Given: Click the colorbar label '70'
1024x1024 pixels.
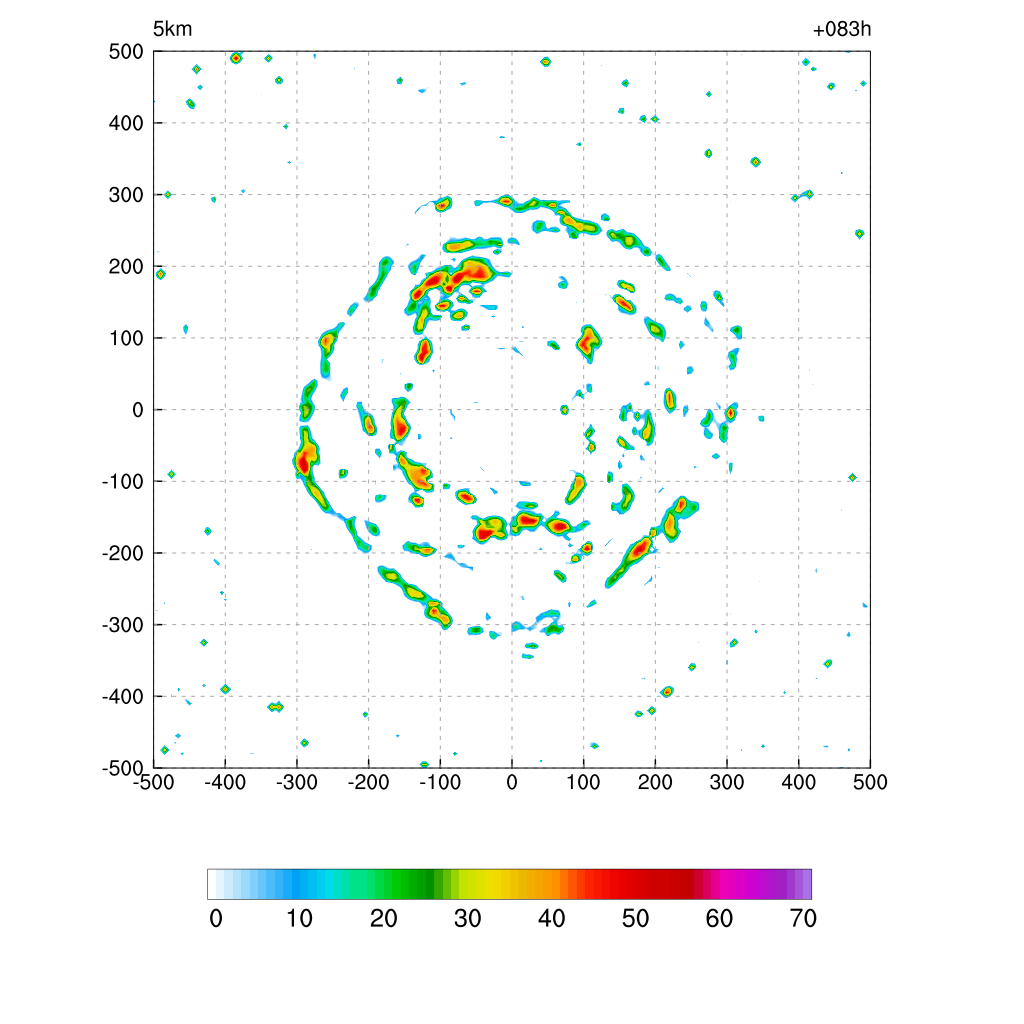Looking at the screenshot, I should tap(803, 919).
